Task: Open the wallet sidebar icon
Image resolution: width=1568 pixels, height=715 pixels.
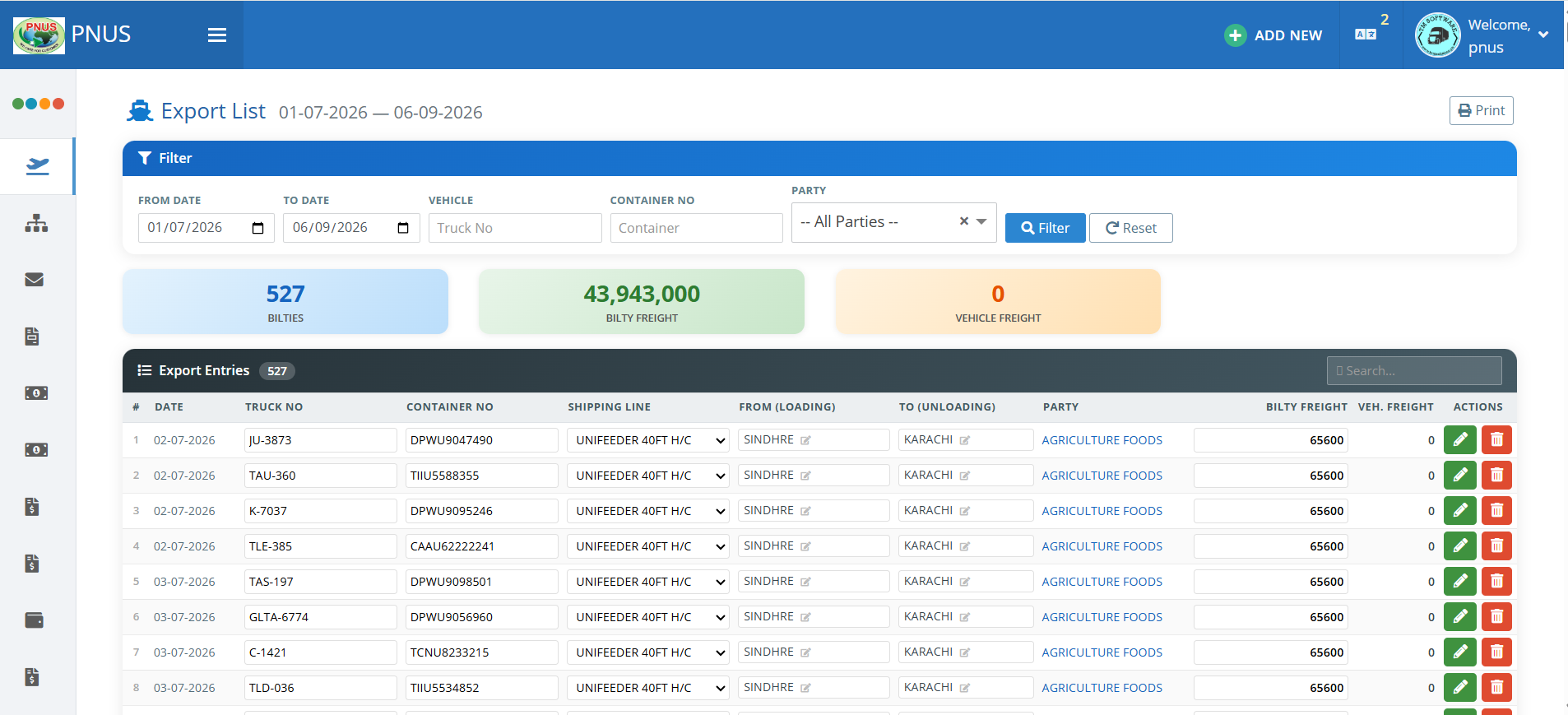Action: pyautogui.click(x=35, y=620)
